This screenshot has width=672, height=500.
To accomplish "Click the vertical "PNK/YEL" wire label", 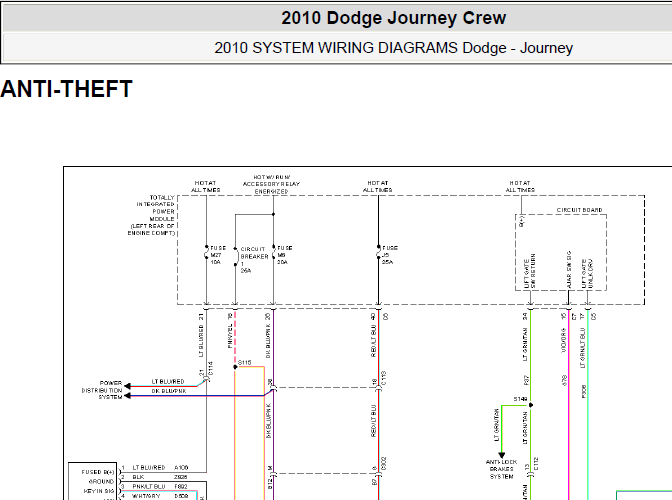I will click(x=230, y=335).
